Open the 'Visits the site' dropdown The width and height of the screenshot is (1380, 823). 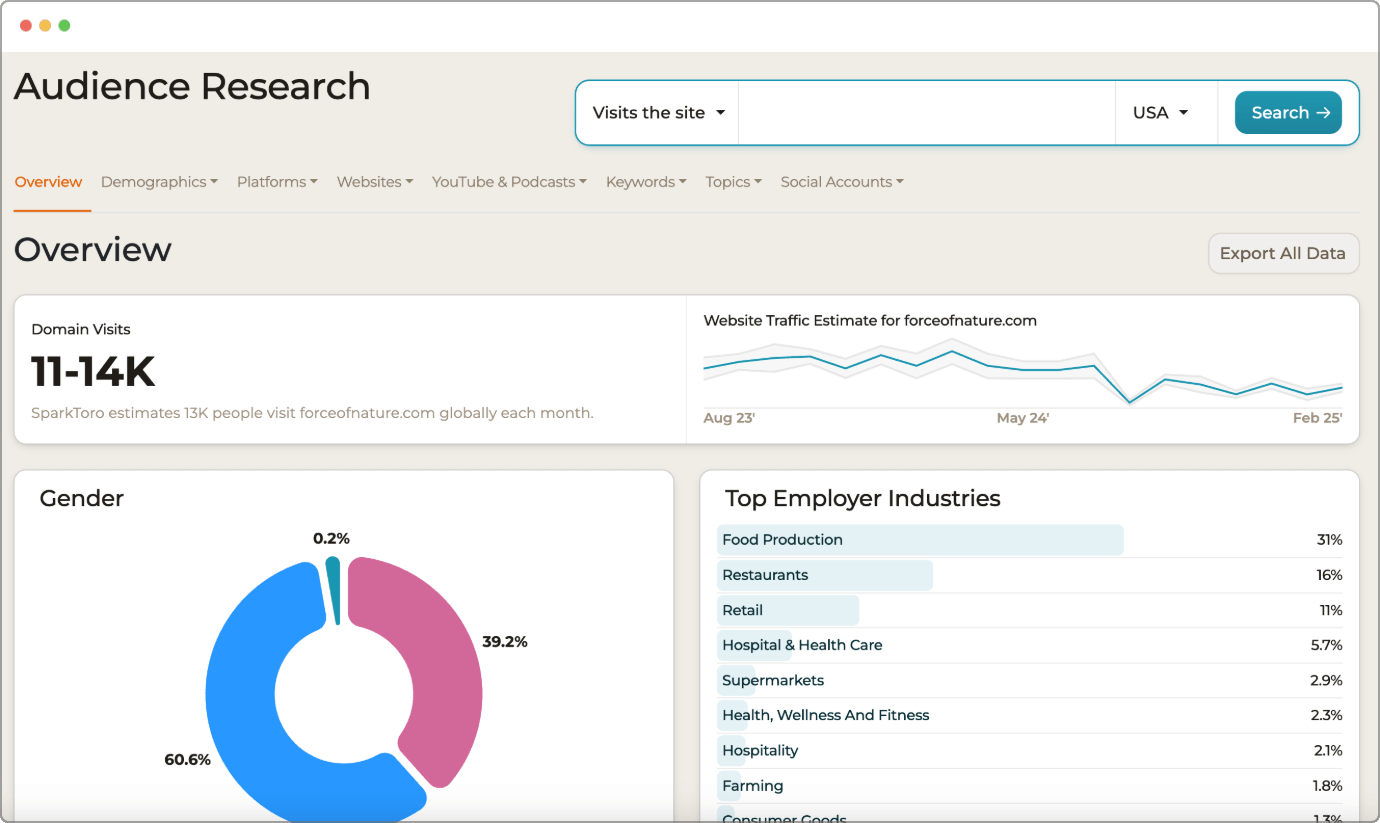pos(658,113)
